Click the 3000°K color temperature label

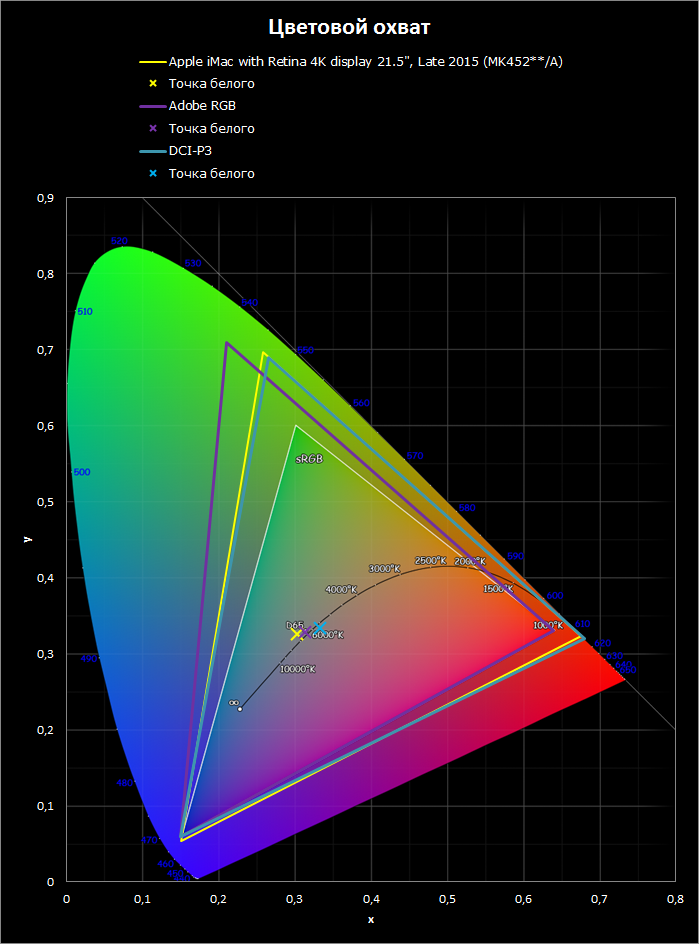[384, 568]
